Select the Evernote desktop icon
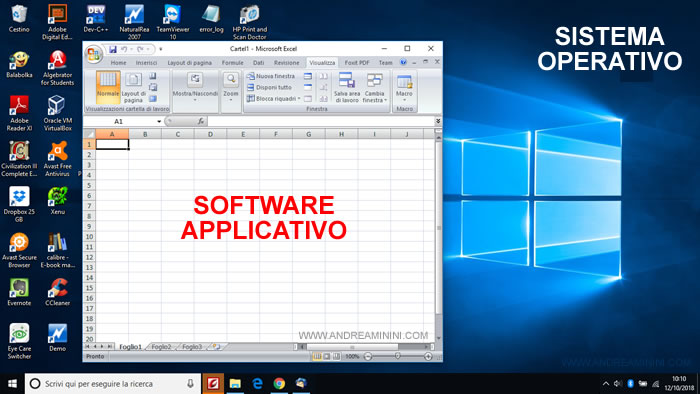Image resolution: width=700 pixels, height=394 pixels. point(19,292)
